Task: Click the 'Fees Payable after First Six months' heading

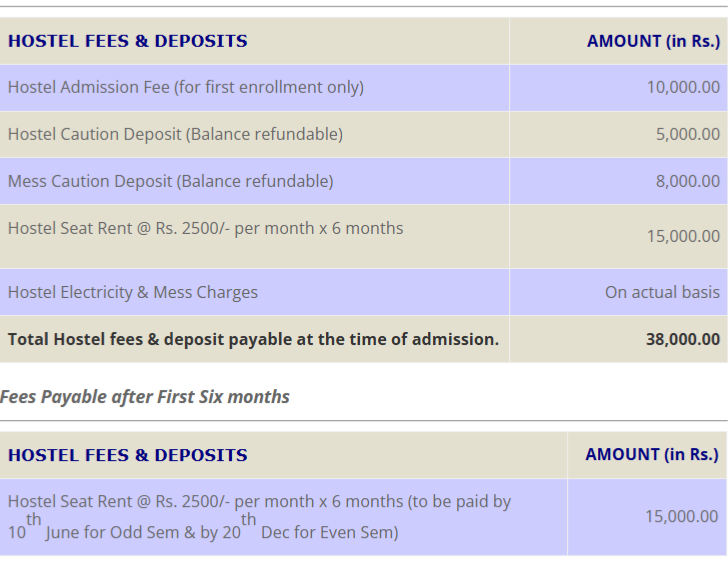Action: pyautogui.click(x=145, y=397)
